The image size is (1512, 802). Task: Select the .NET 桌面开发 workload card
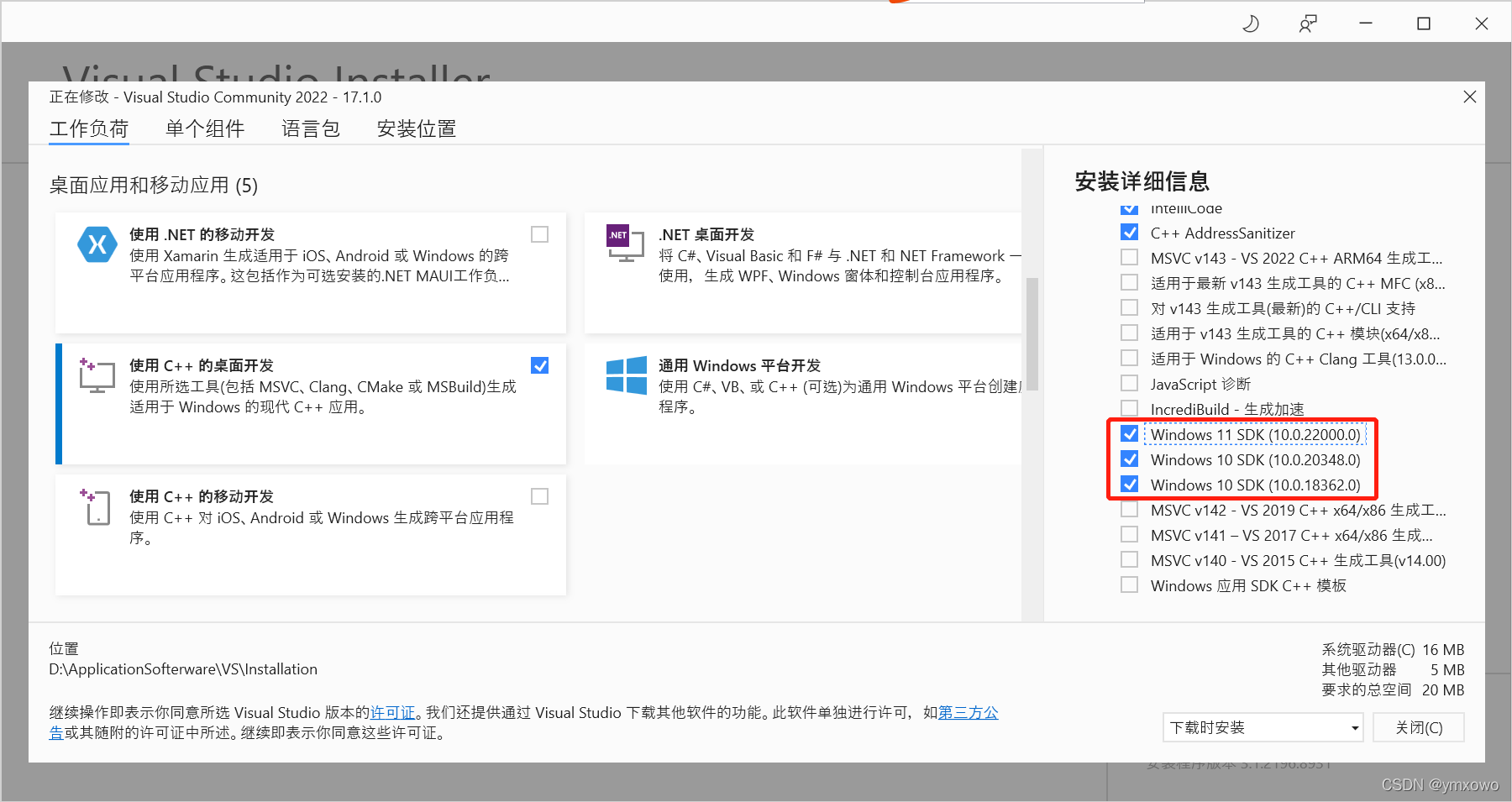click(803, 272)
